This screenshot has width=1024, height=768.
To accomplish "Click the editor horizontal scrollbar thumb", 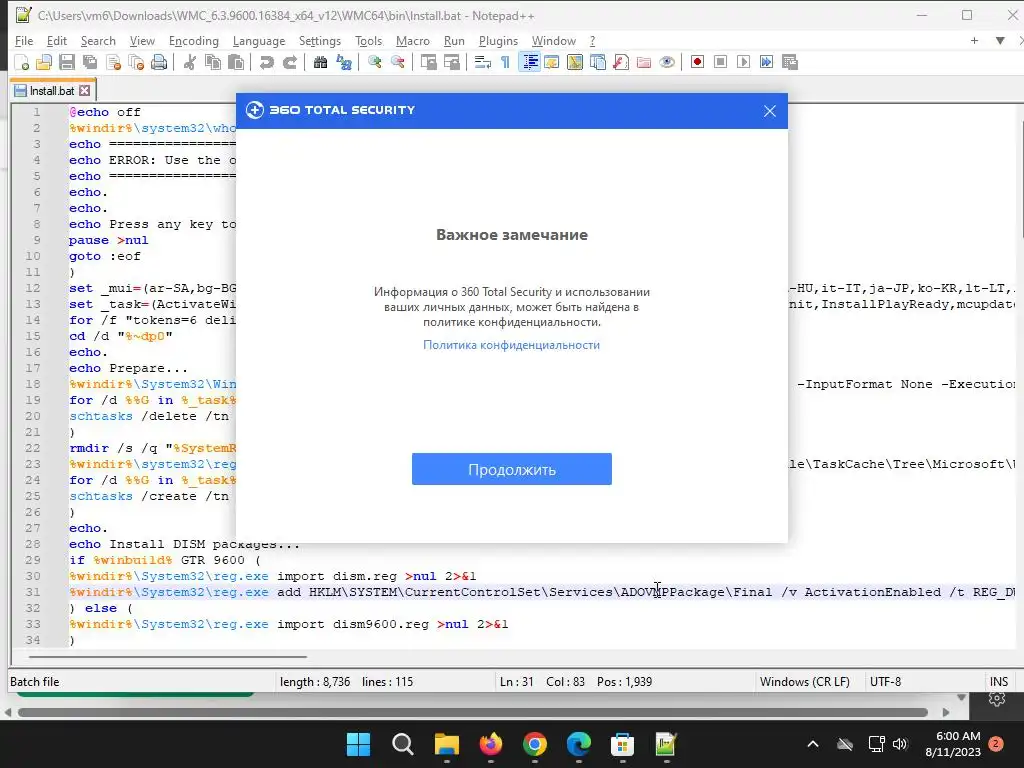I will pos(167,656).
